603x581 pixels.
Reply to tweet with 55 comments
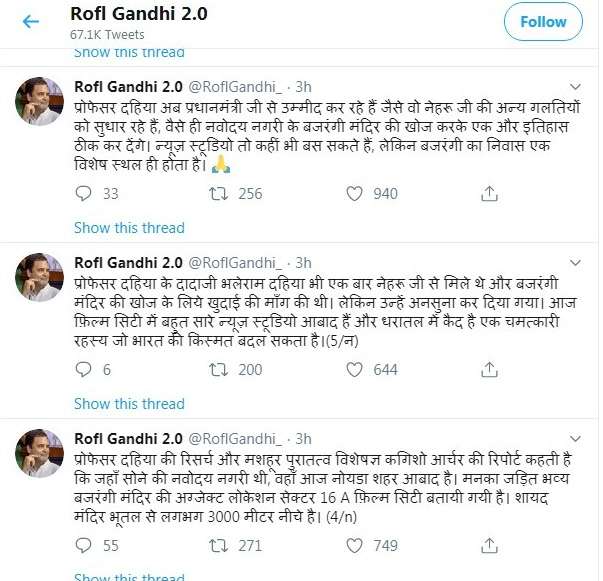83,545
